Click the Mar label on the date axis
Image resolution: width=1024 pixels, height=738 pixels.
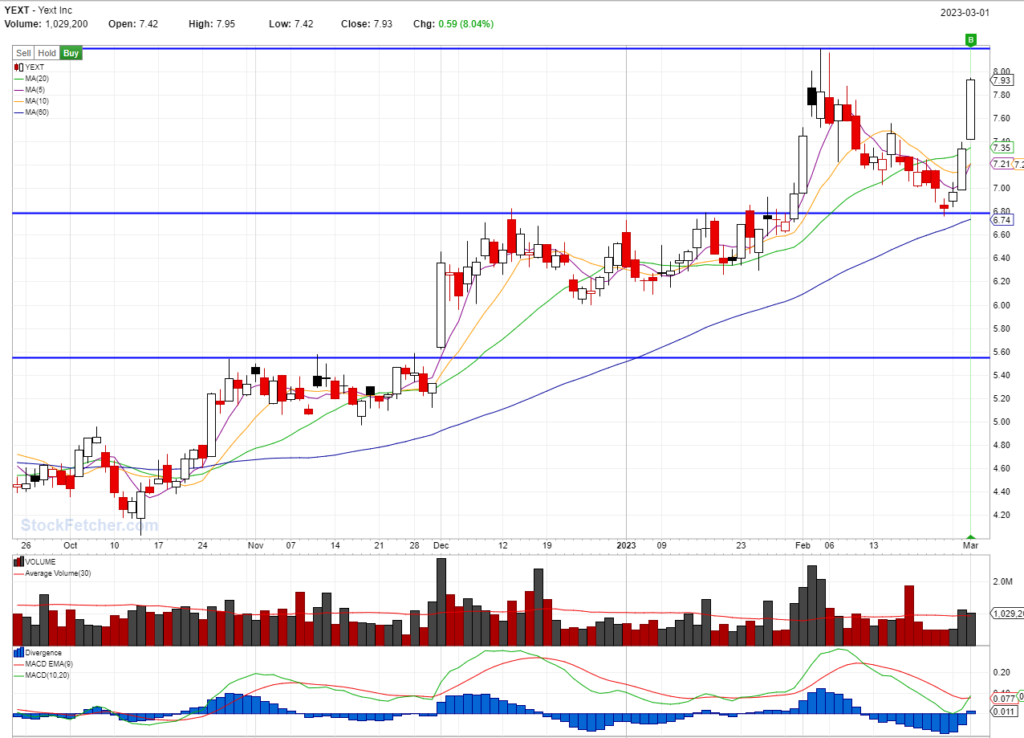(x=970, y=545)
